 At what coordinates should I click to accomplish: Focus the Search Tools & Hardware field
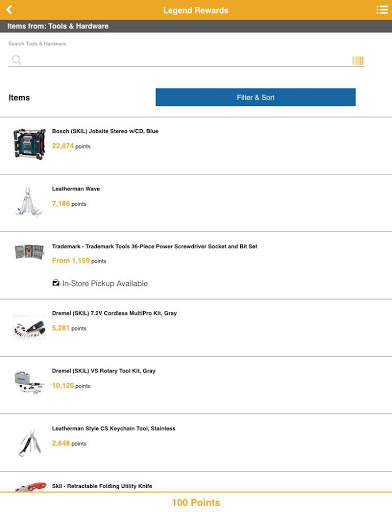point(186,60)
